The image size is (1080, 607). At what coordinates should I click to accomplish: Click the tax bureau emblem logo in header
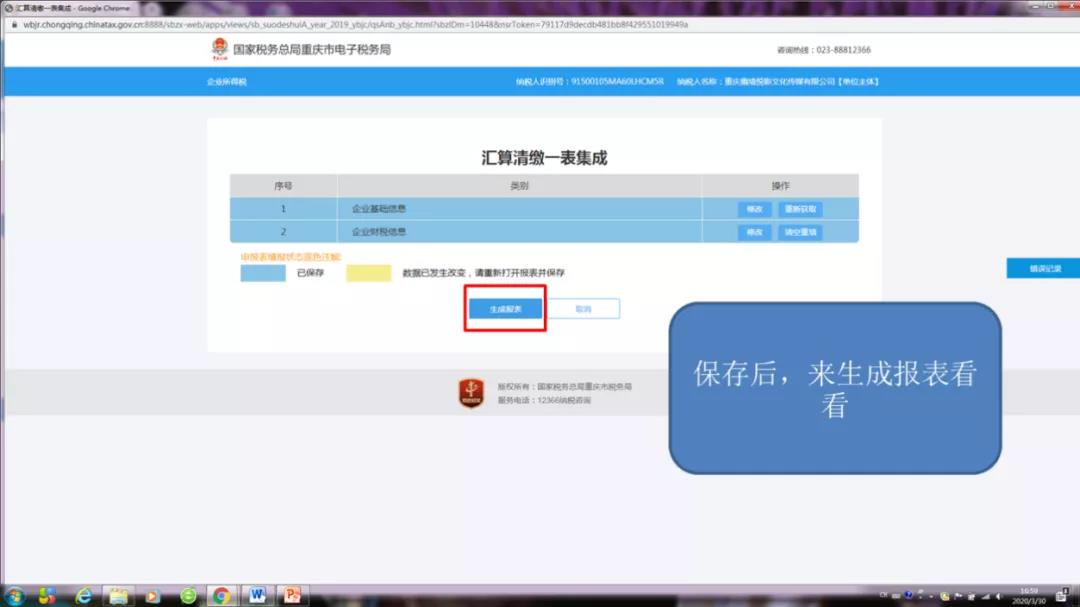click(219, 49)
